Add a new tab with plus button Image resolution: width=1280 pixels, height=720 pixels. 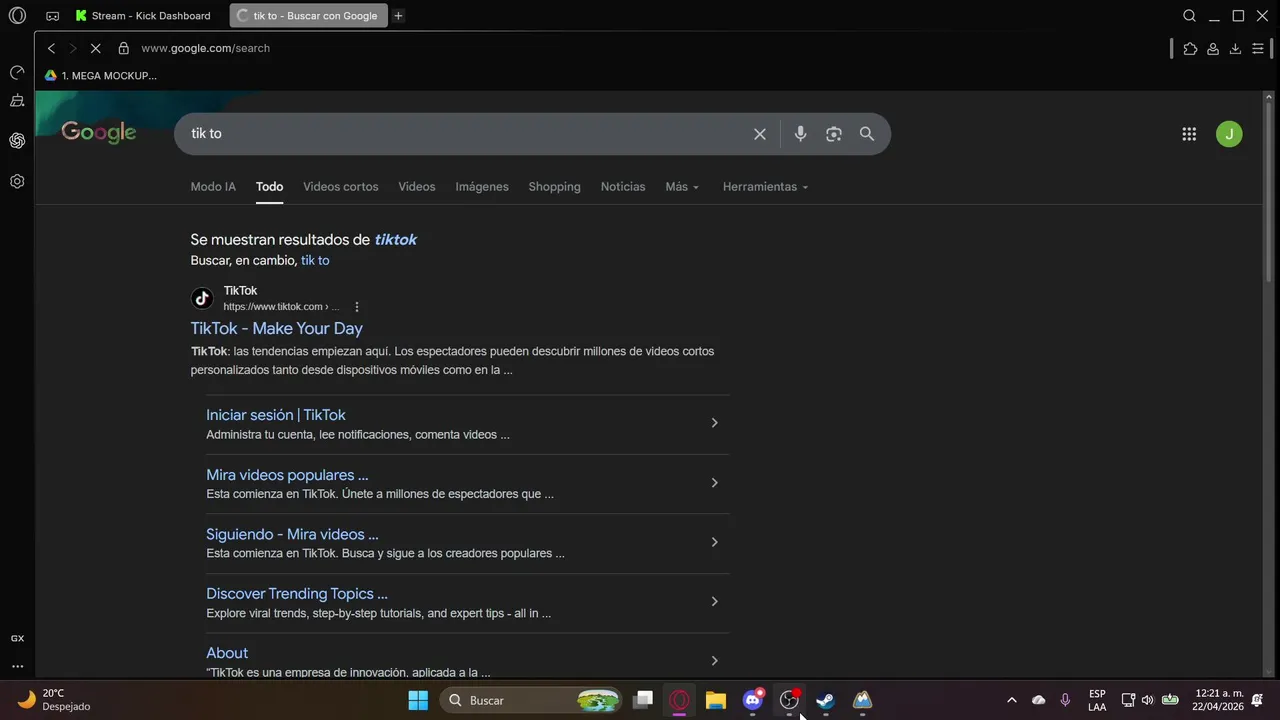399,16
